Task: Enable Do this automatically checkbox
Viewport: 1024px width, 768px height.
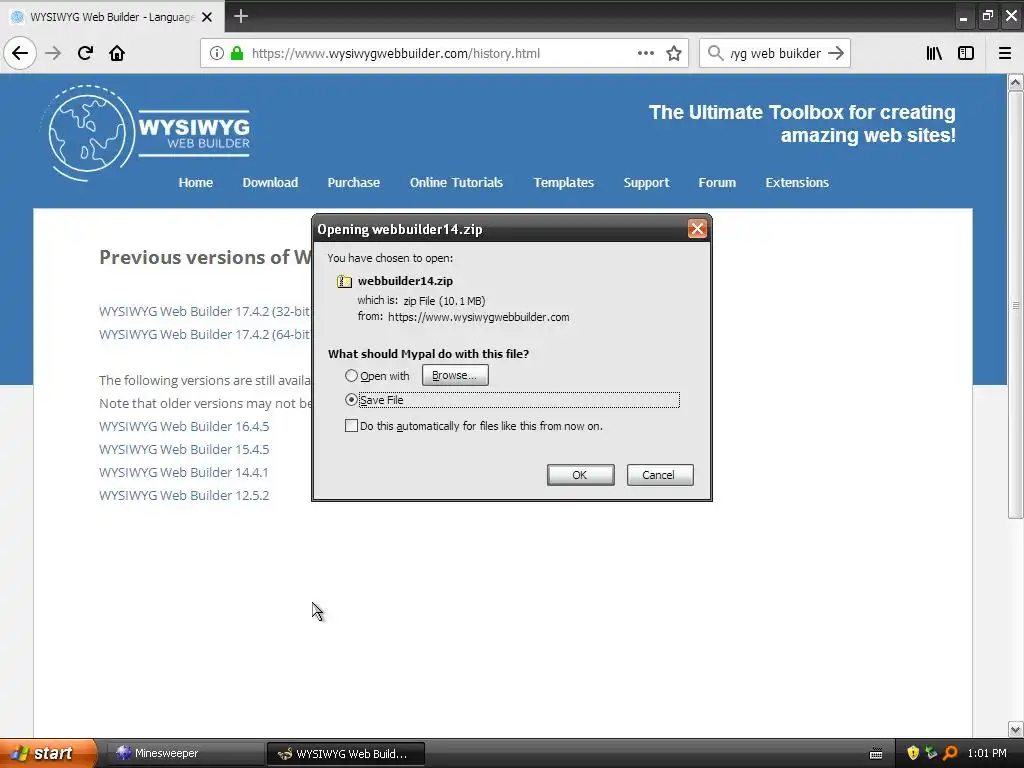Action: click(x=351, y=426)
